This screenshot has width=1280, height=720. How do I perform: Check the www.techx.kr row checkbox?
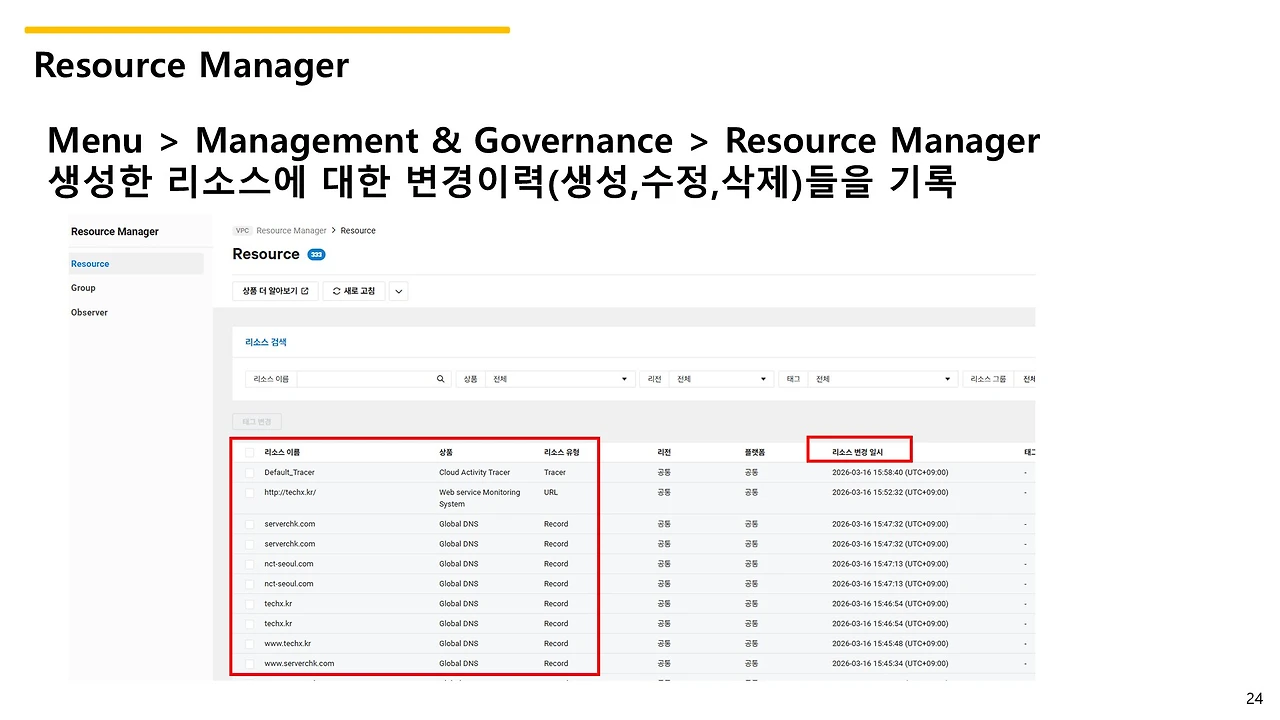(x=249, y=644)
